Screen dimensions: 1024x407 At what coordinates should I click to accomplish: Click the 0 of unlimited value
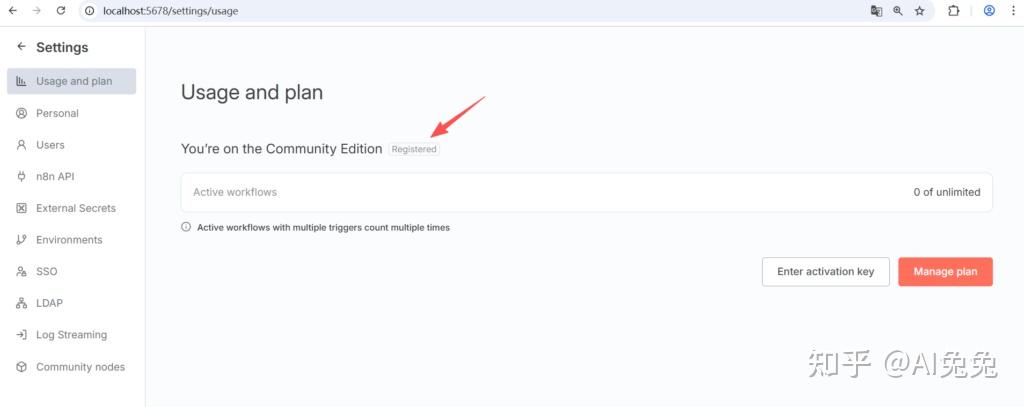[x=947, y=192]
